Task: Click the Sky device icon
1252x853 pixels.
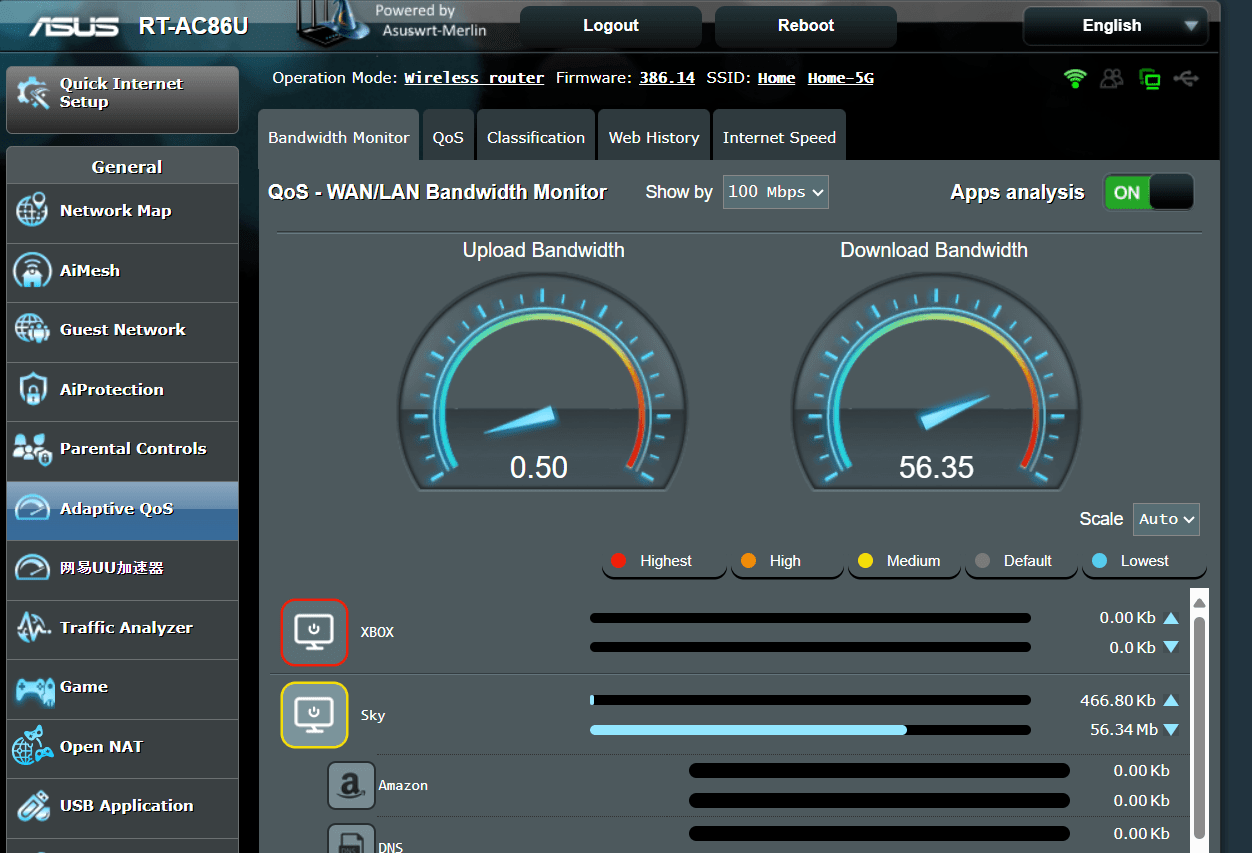Action: [x=314, y=715]
